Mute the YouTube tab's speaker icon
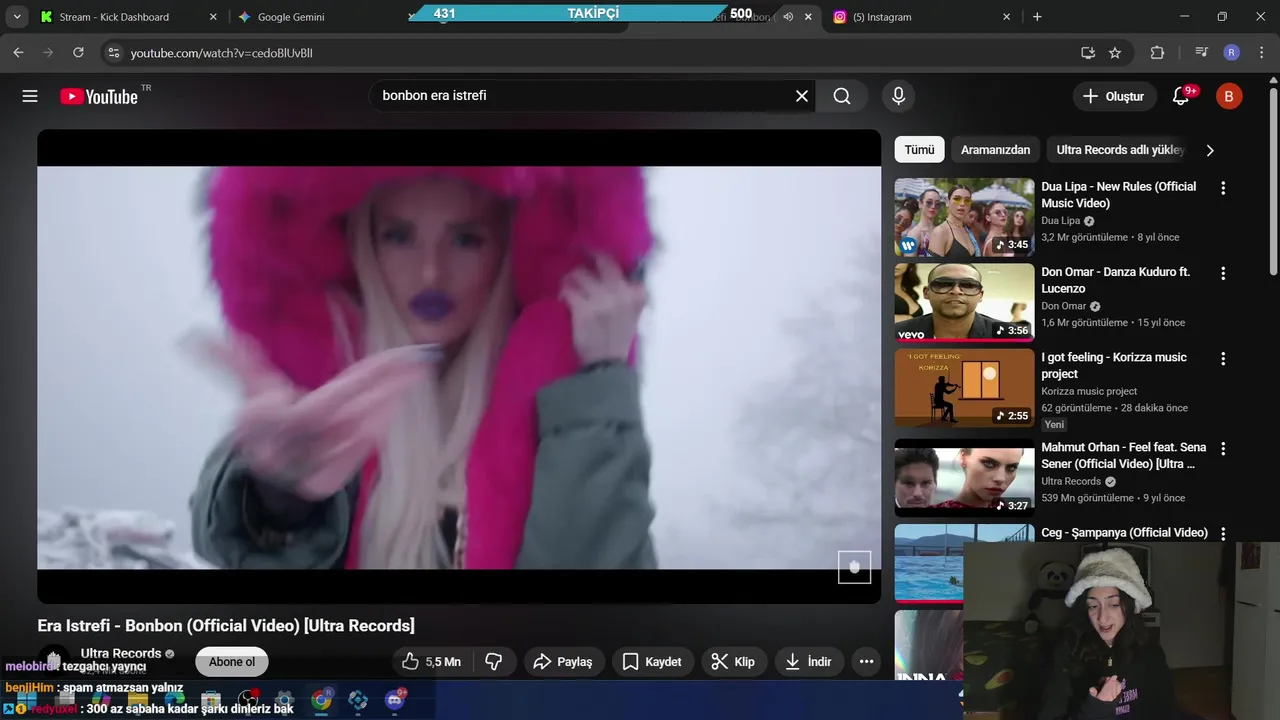Screen dimensions: 1280x720 [x=788, y=17]
